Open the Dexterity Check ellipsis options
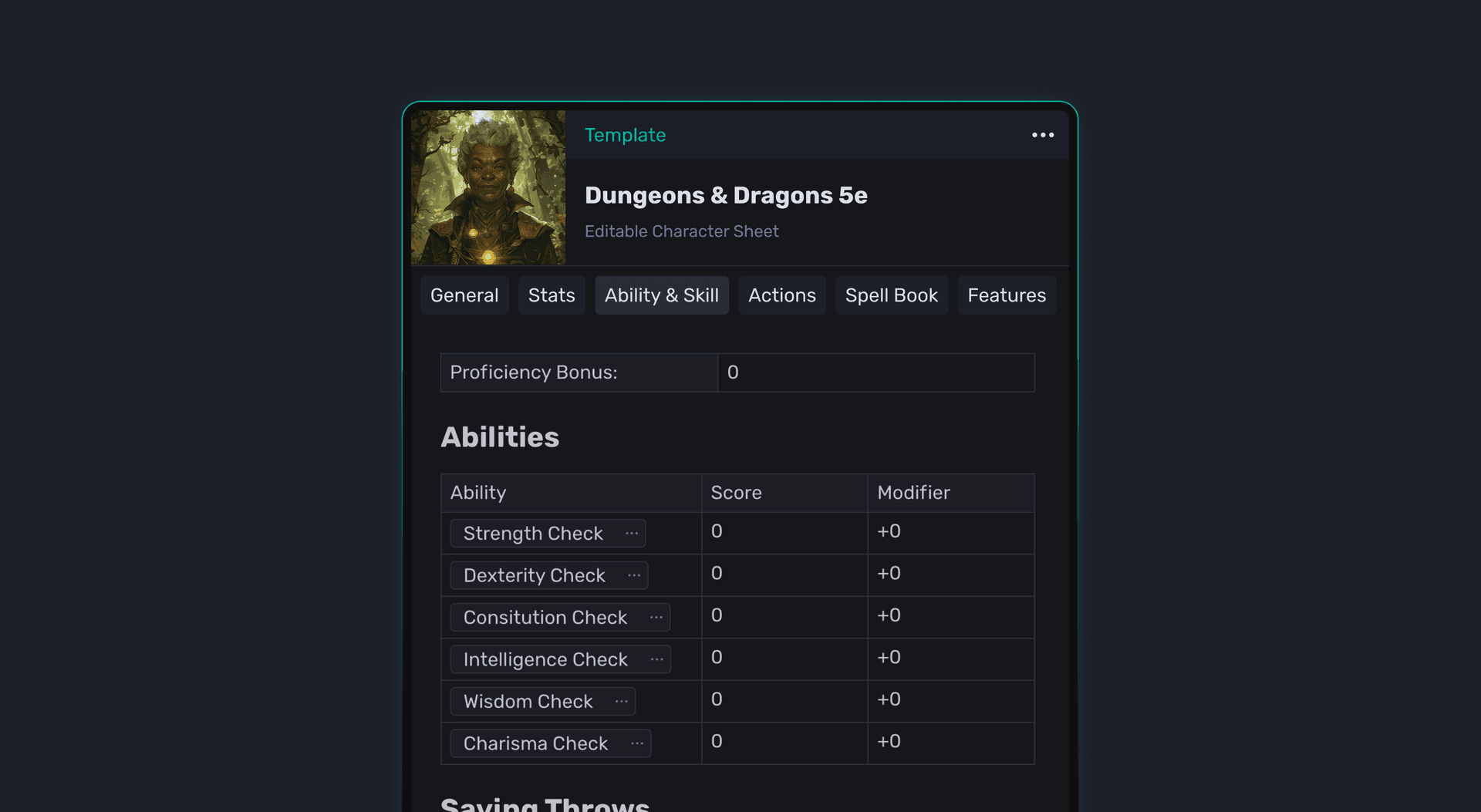The height and width of the screenshot is (812, 1481). click(634, 575)
